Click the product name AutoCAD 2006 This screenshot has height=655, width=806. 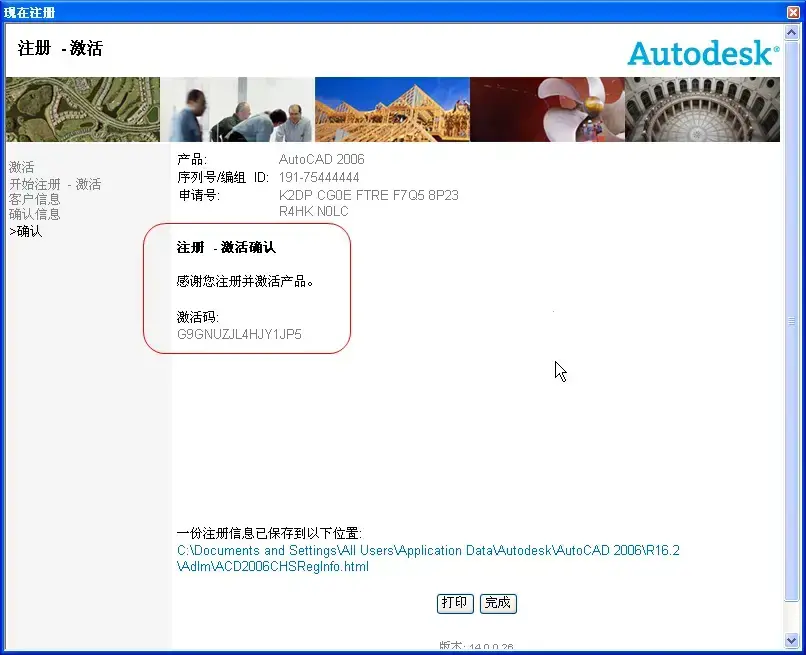click(322, 159)
